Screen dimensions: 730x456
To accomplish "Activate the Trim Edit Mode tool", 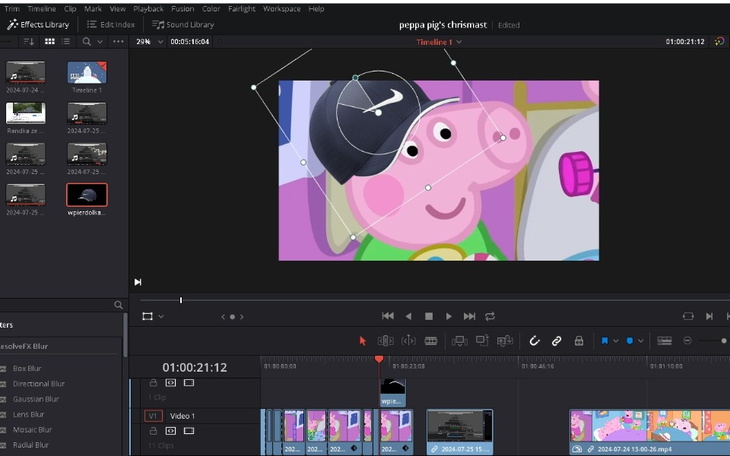I will tap(385, 341).
